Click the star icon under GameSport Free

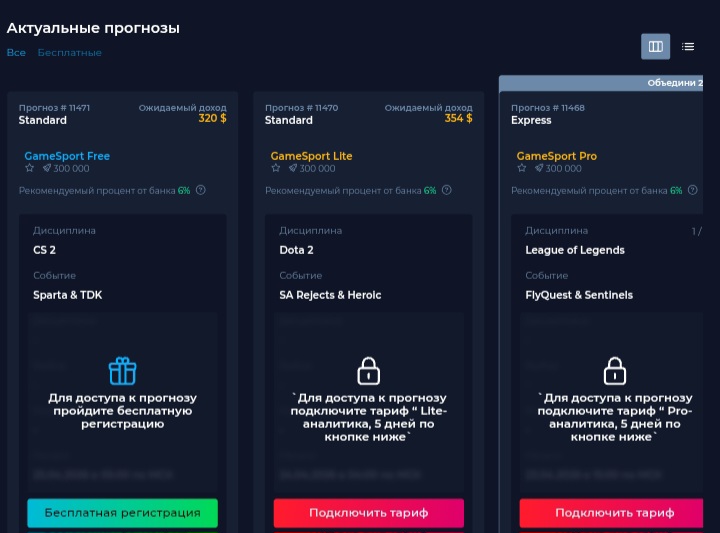29,169
